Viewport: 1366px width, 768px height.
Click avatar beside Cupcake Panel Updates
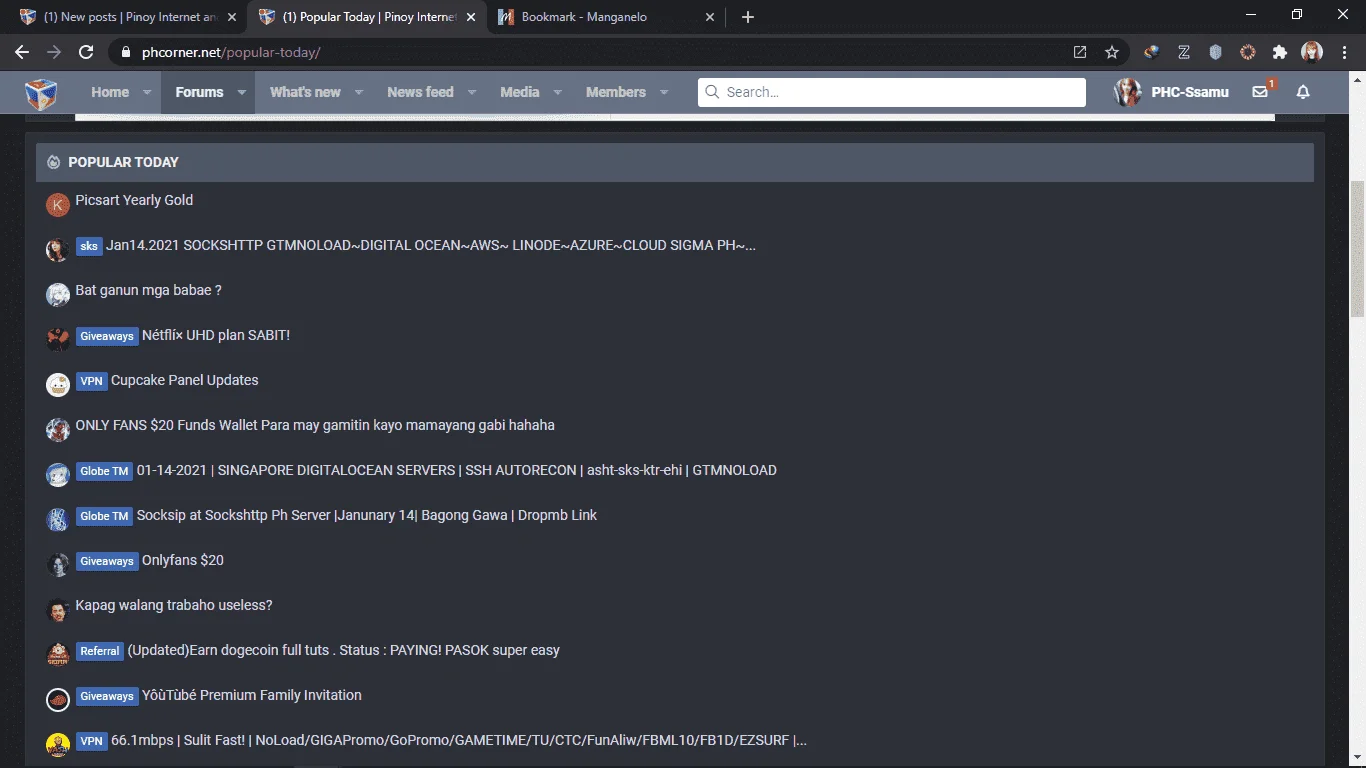(58, 385)
